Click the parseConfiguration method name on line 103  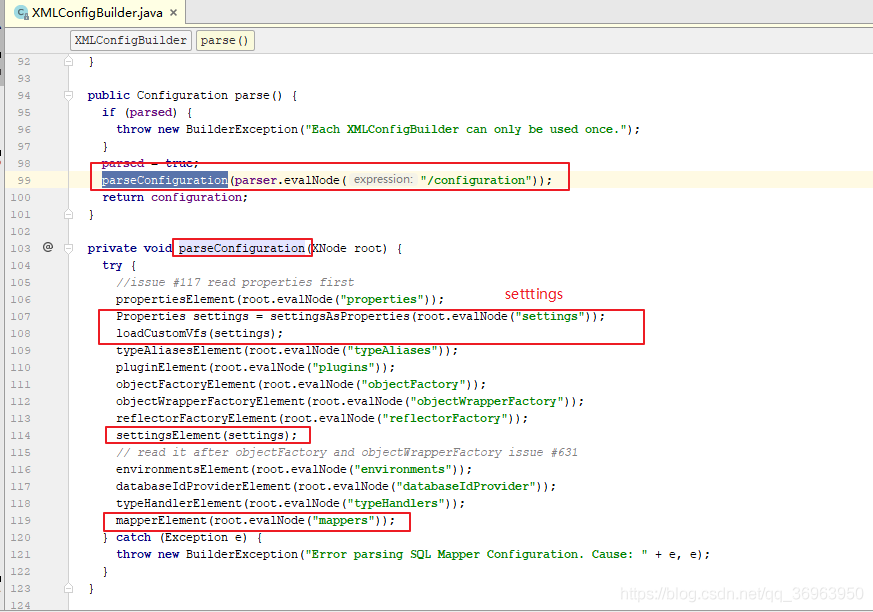tap(242, 248)
